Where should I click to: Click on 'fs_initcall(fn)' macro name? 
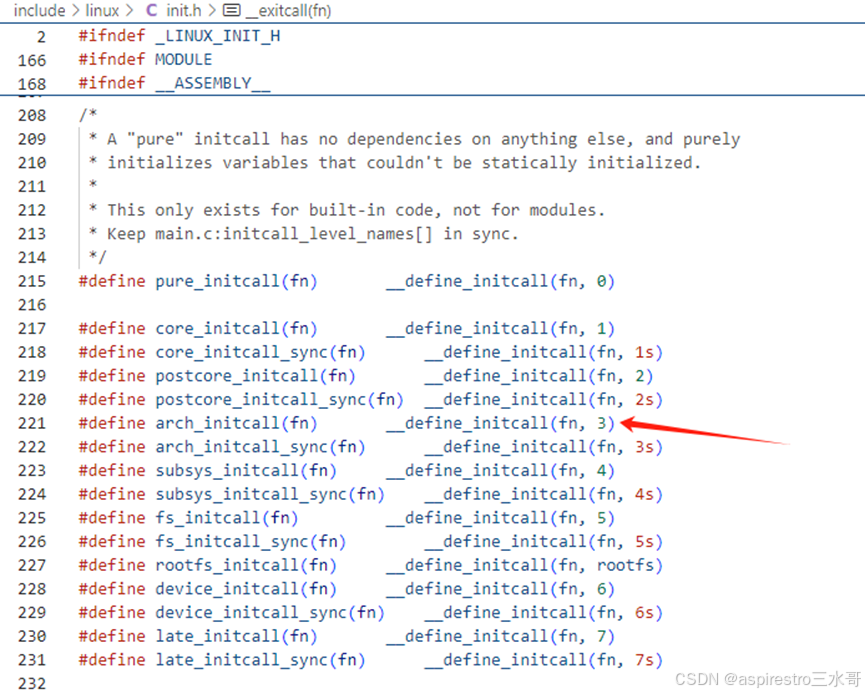pyautogui.click(x=227, y=519)
